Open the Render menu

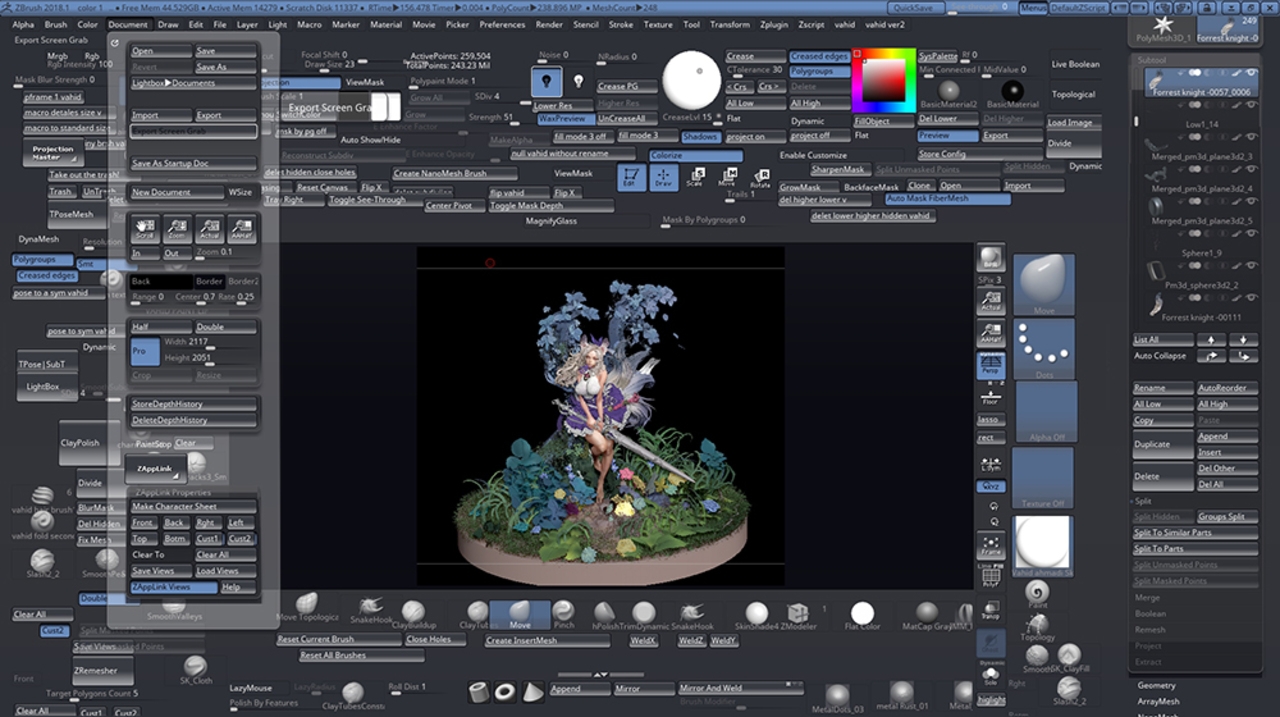[549, 24]
